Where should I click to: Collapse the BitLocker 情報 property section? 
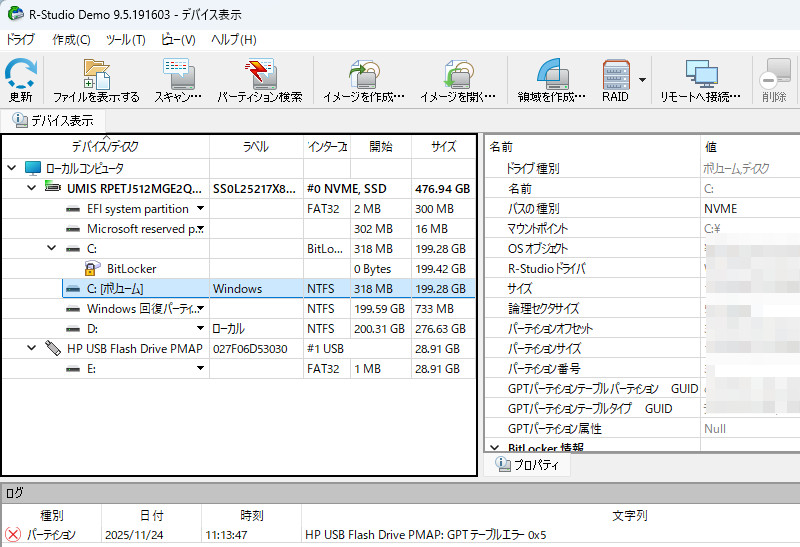coord(494,447)
